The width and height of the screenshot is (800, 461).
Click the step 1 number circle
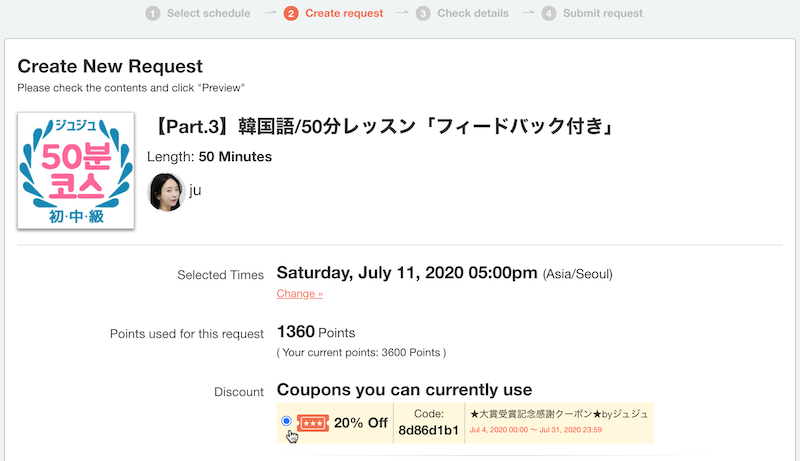coord(153,13)
